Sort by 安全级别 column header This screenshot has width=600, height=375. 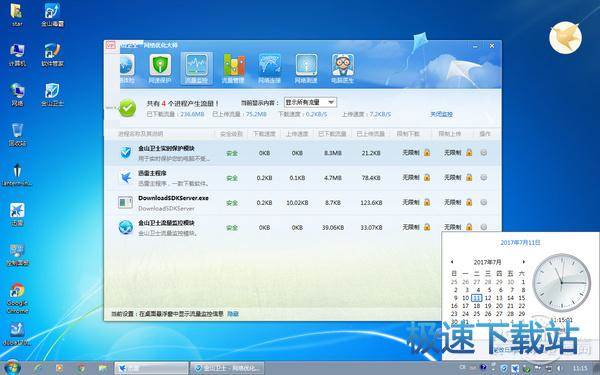coord(231,134)
